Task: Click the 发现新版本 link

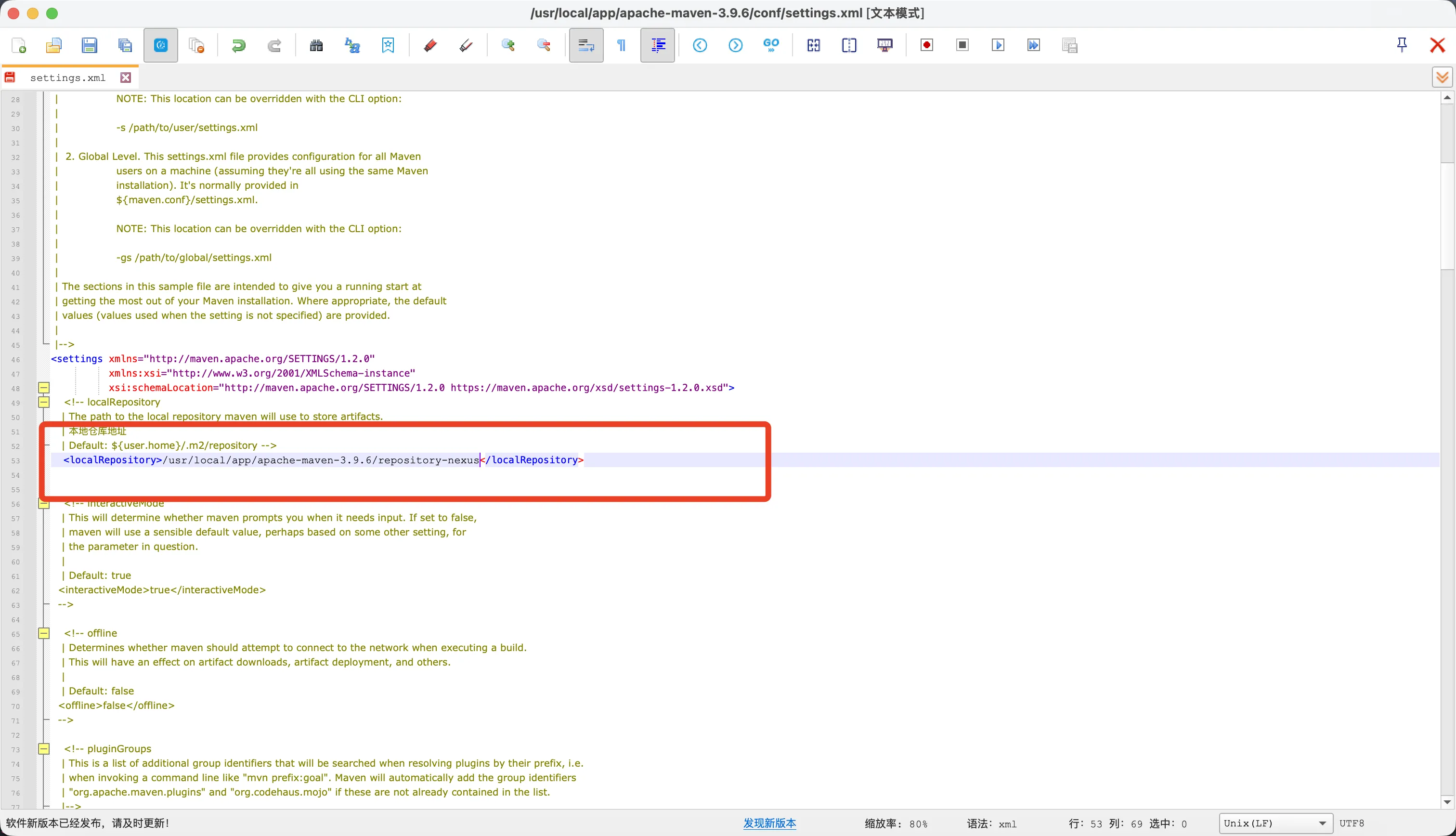Action: [769, 823]
